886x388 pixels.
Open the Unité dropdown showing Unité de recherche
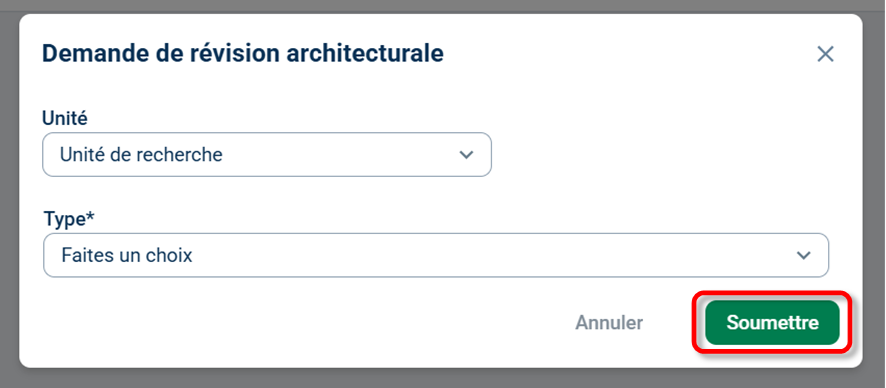click(x=267, y=155)
